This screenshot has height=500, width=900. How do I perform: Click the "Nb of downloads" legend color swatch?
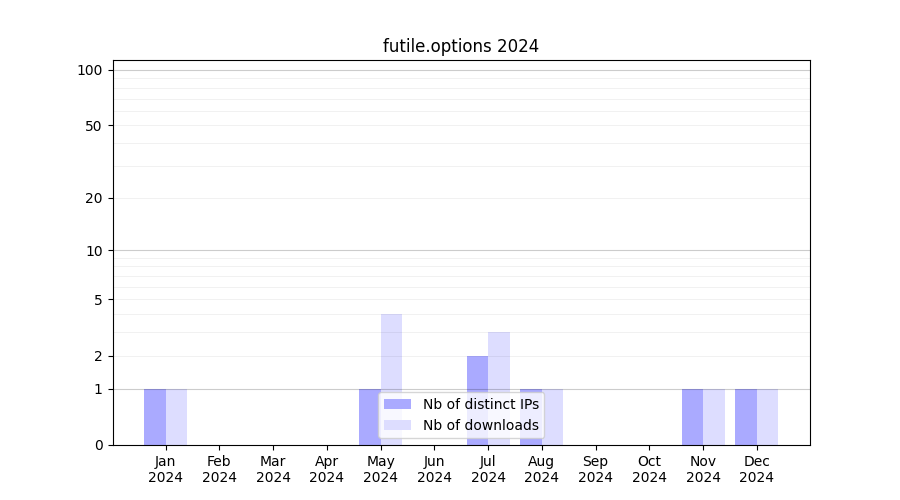tap(397, 425)
